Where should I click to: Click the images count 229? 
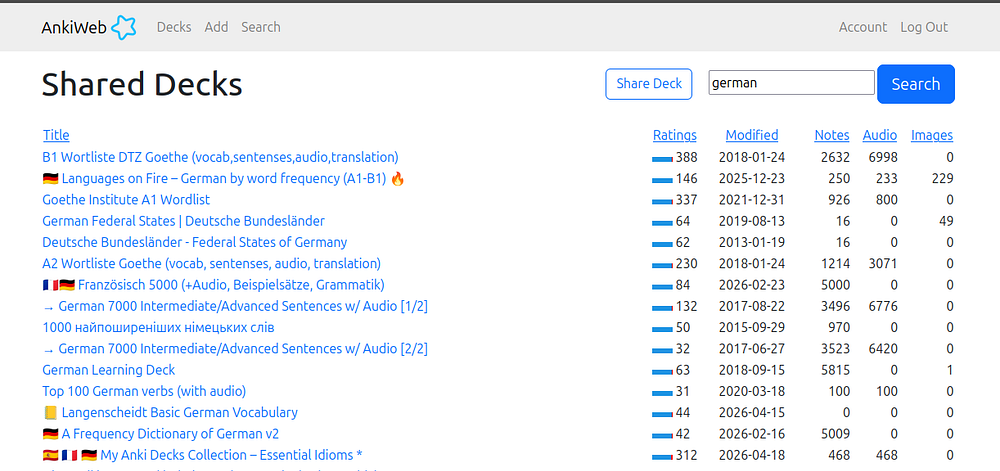coord(943,178)
